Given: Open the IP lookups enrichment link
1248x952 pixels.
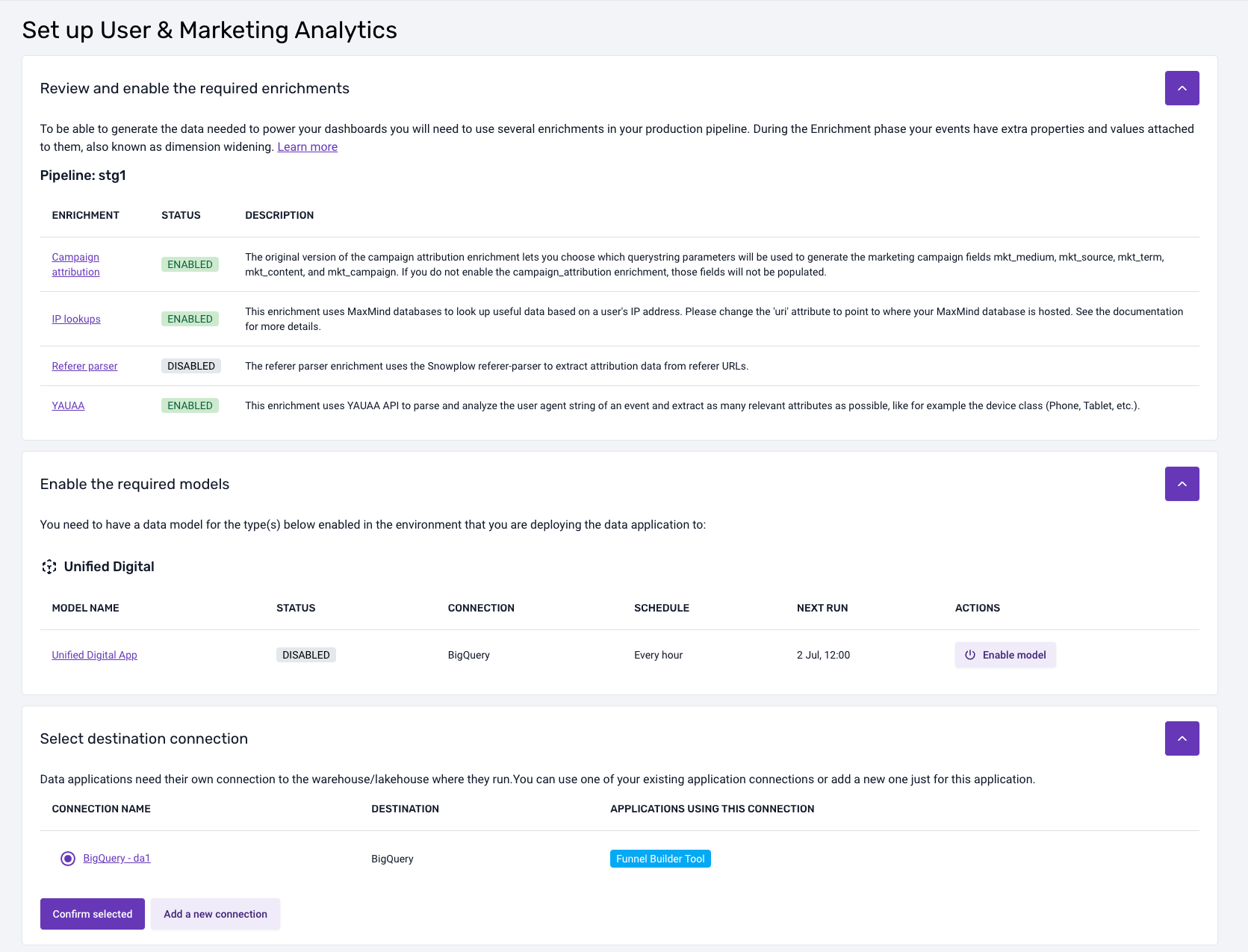Looking at the screenshot, I should pos(76,319).
